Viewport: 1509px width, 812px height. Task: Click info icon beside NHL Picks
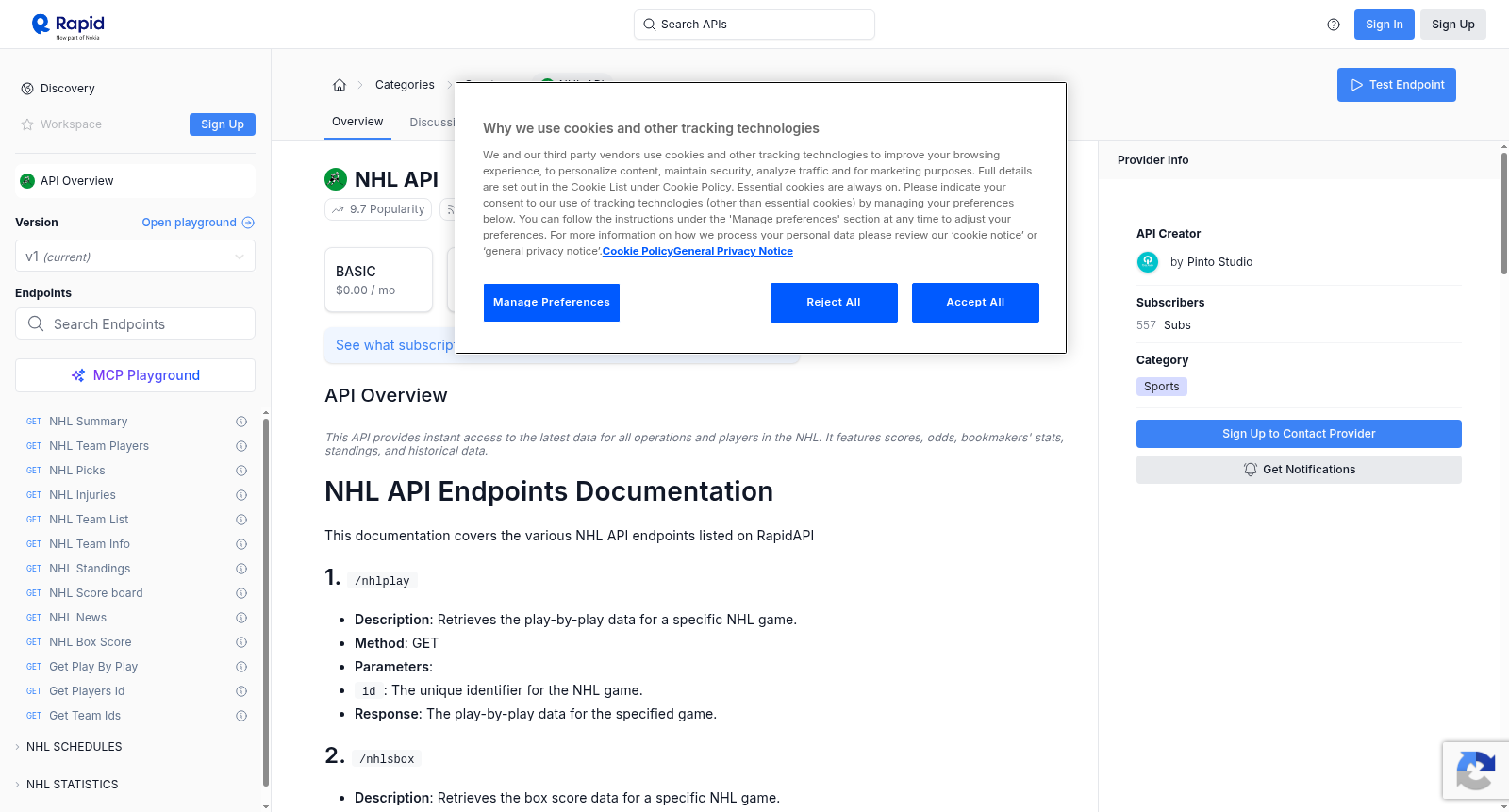[241, 471]
